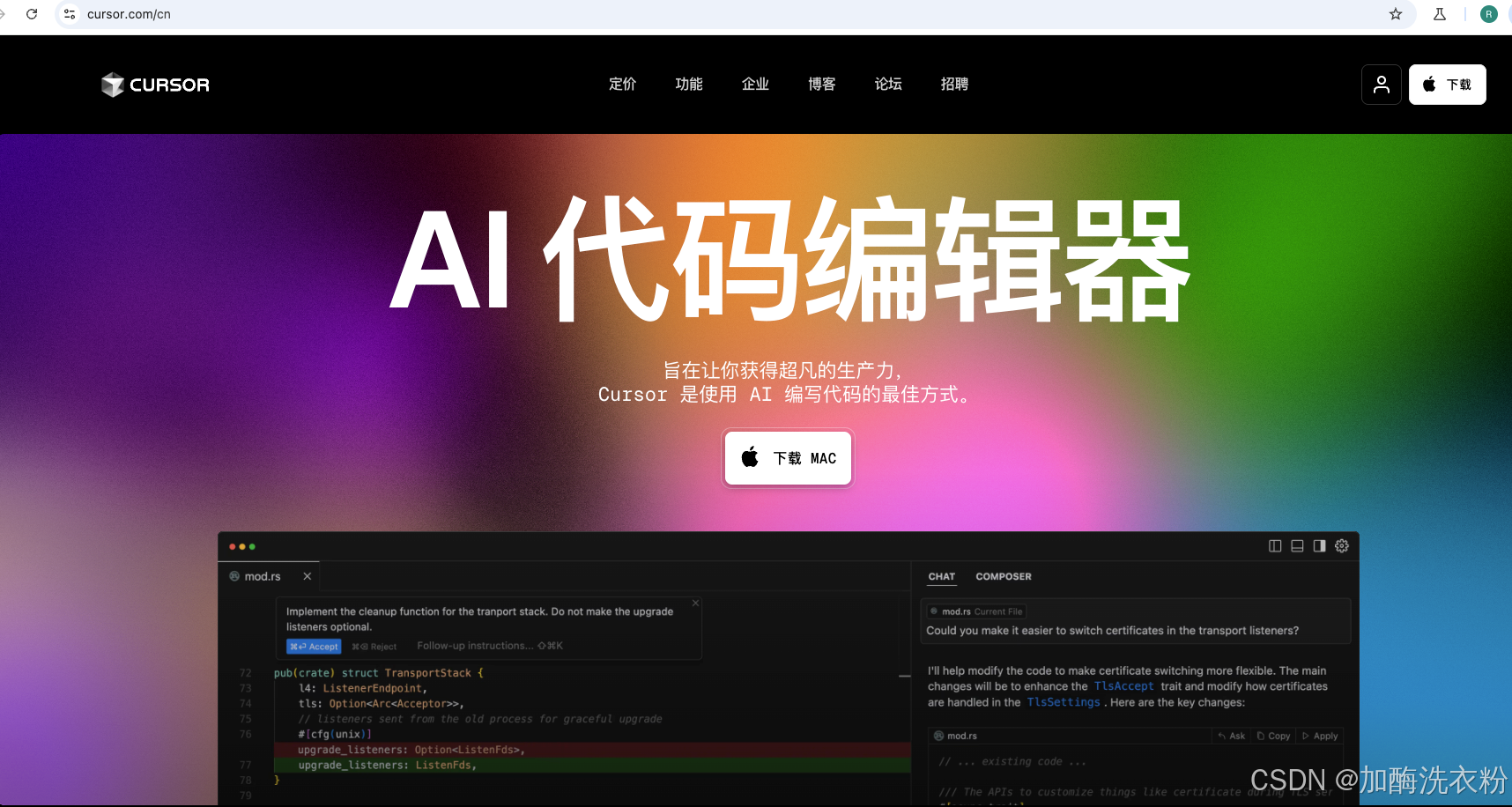Image resolution: width=1512 pixels, height=807 pixels.
Task: Click the user account icon button
Action: tap(1382, 85)
